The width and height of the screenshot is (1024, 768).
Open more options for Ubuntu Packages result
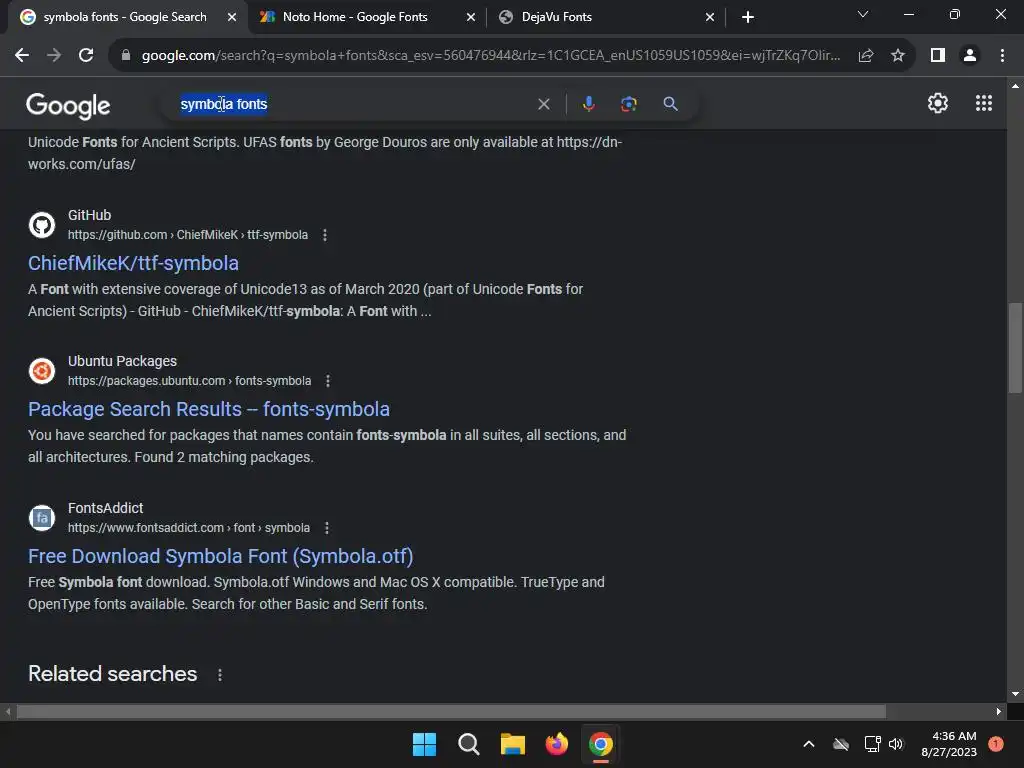click(328, 381)
